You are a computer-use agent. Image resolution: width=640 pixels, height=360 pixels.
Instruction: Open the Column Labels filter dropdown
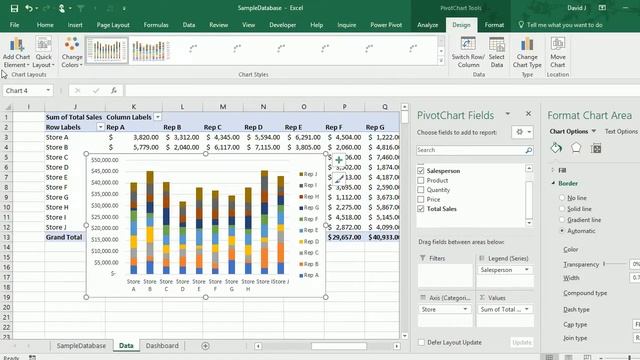pos(158,117)
